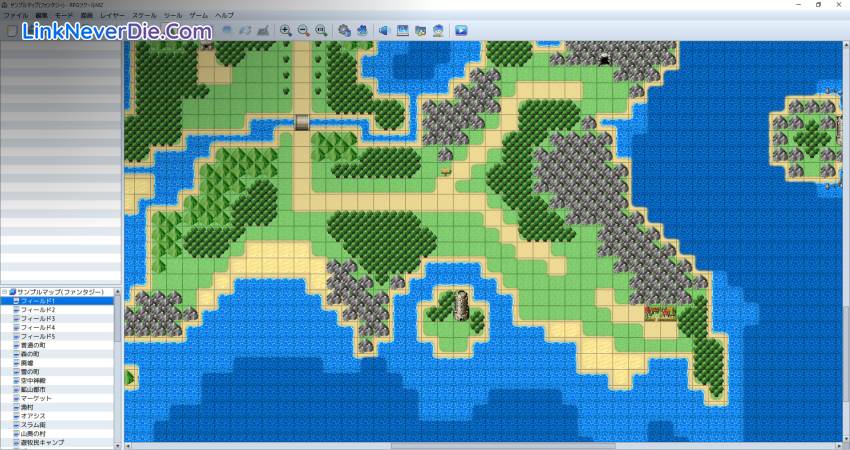This screenshot has height=450, width=850.
Task: Open the Database gear icon
Action: (344, 31)
